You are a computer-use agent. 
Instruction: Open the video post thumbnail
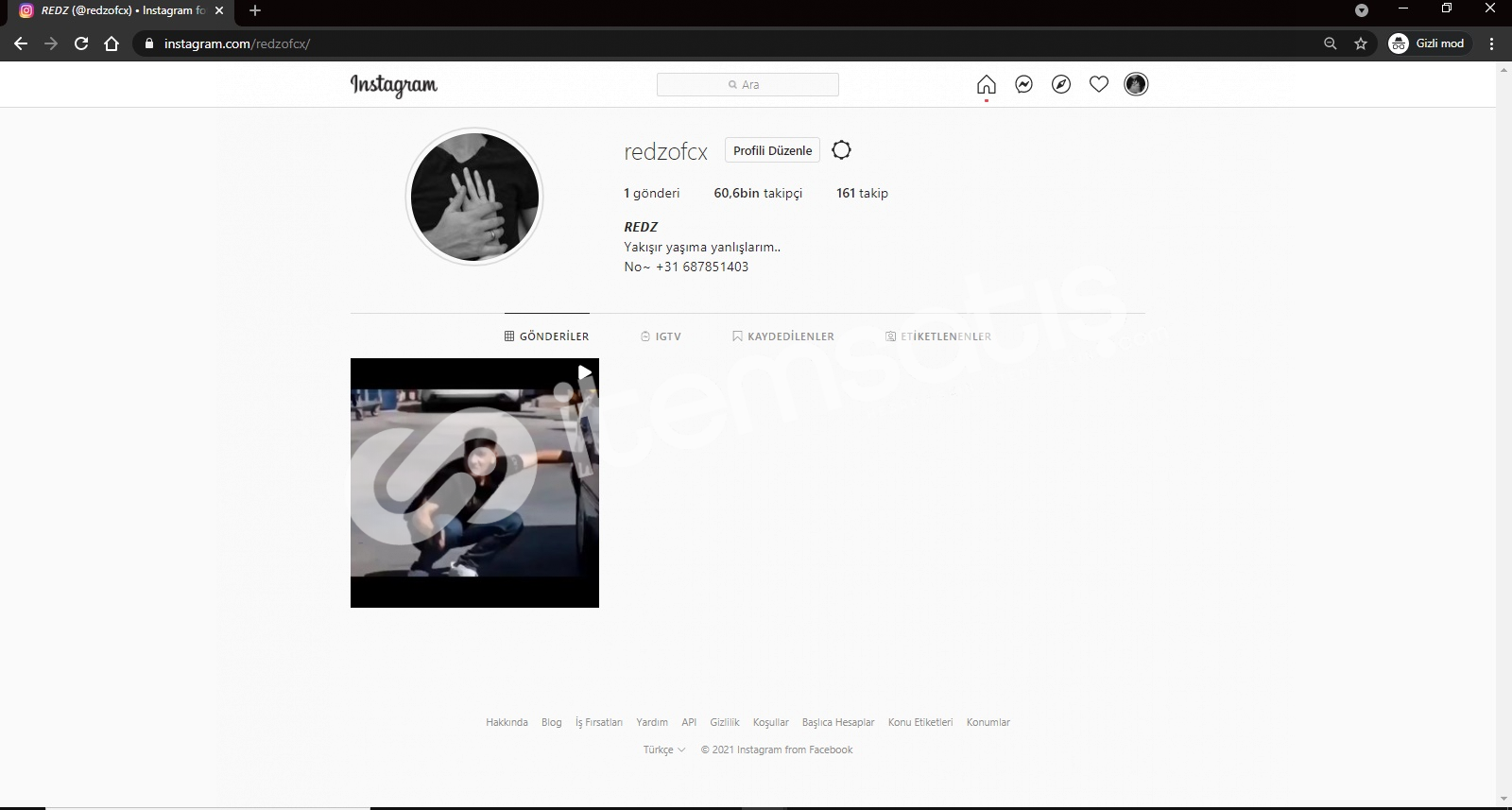click(x=474, y=483)
